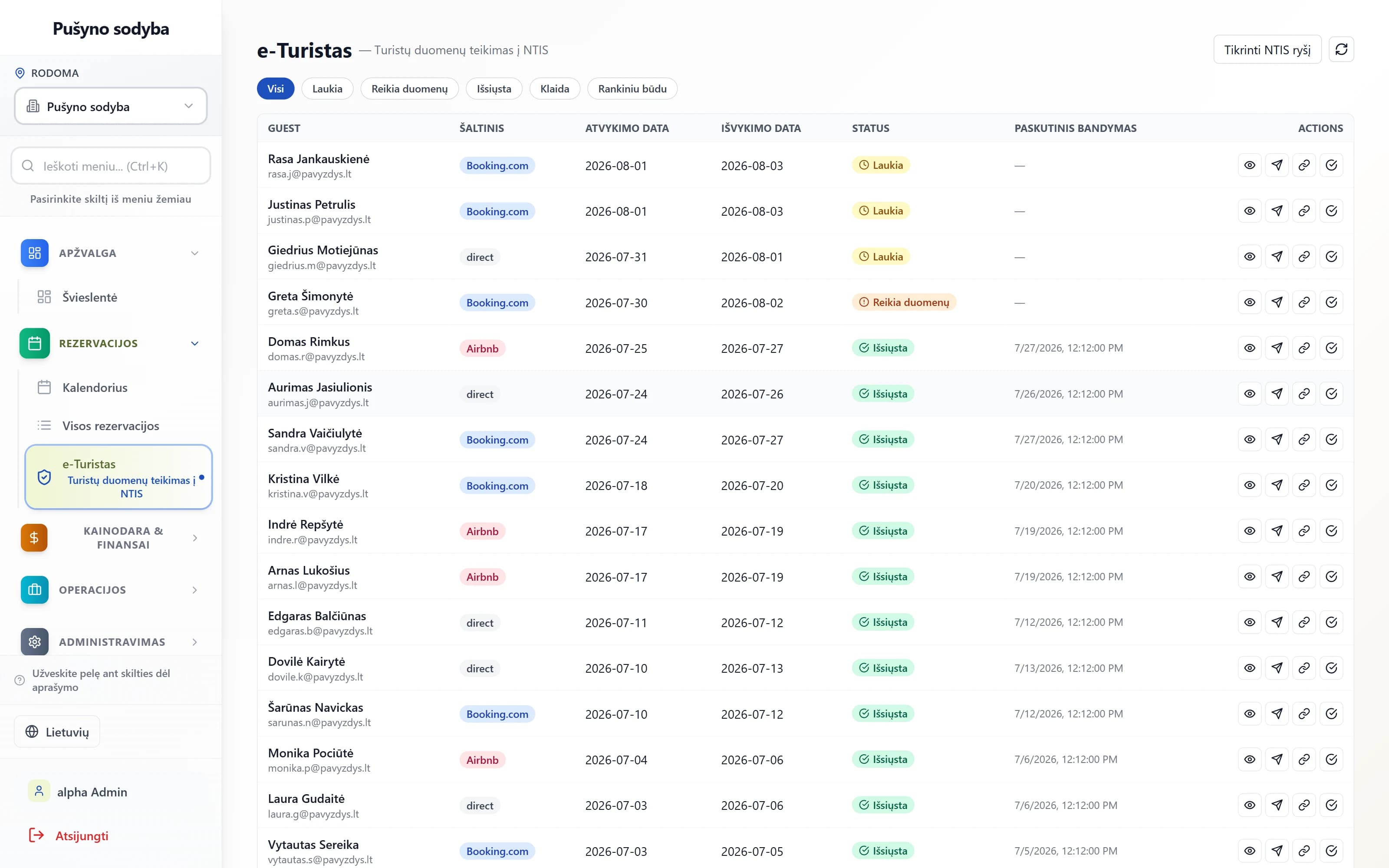1389x868 pixels.
Task: Click the Administravimas gear icon
Action: click(x=34, y=642)
